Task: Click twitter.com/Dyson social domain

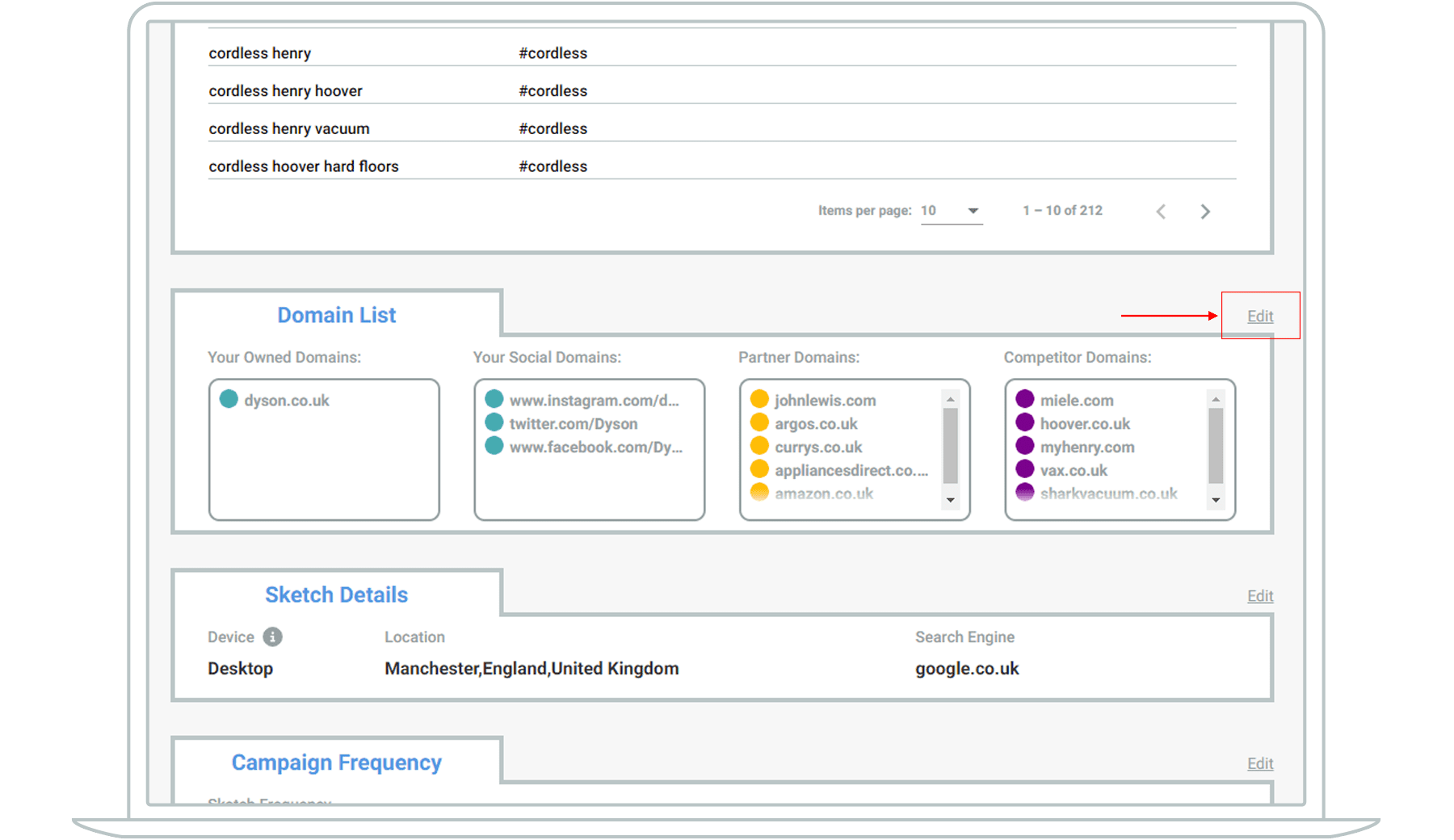Action: 574,424
